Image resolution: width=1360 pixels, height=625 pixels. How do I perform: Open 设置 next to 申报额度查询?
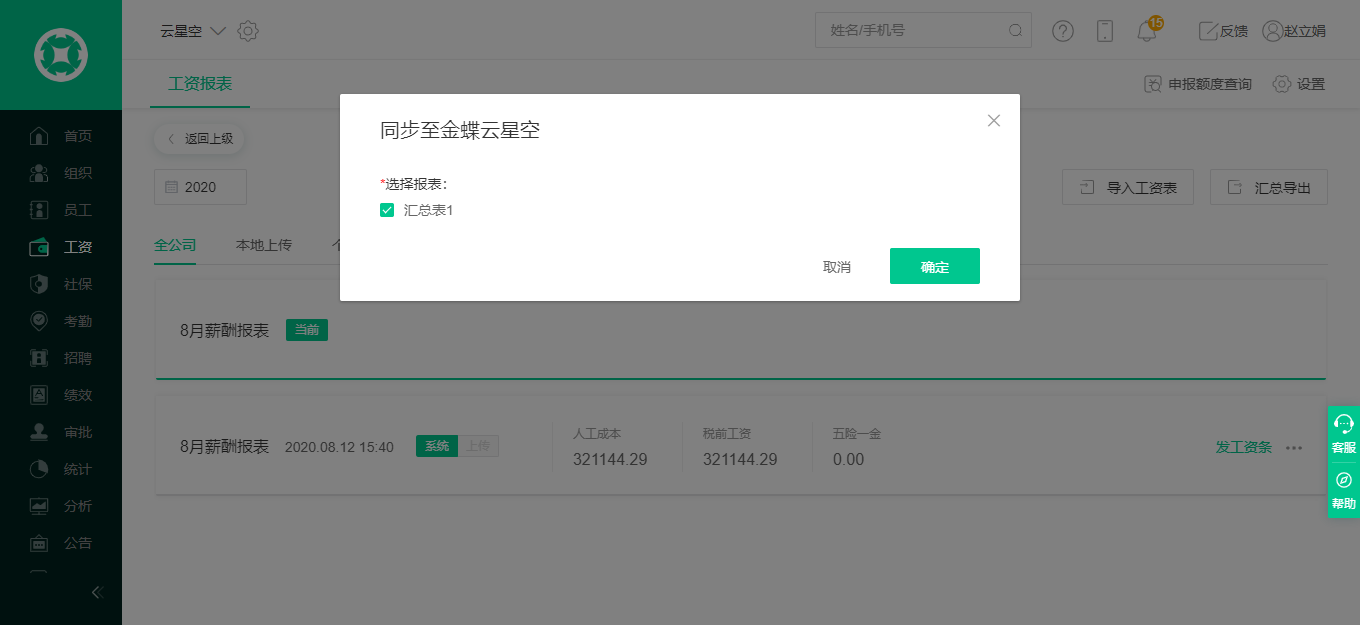click(1299, 84)
